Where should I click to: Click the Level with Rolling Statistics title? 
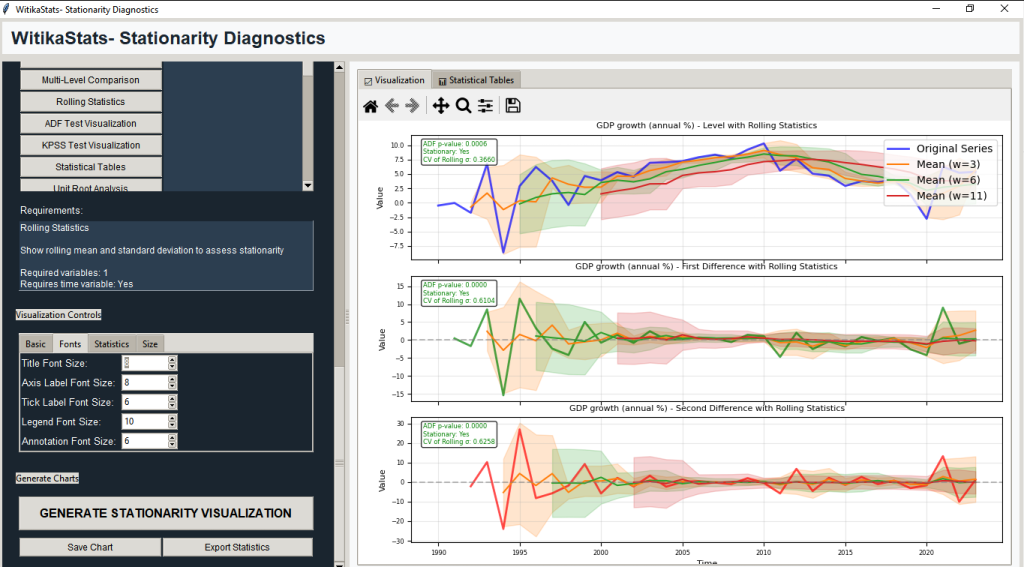click(x=707, y=125)
